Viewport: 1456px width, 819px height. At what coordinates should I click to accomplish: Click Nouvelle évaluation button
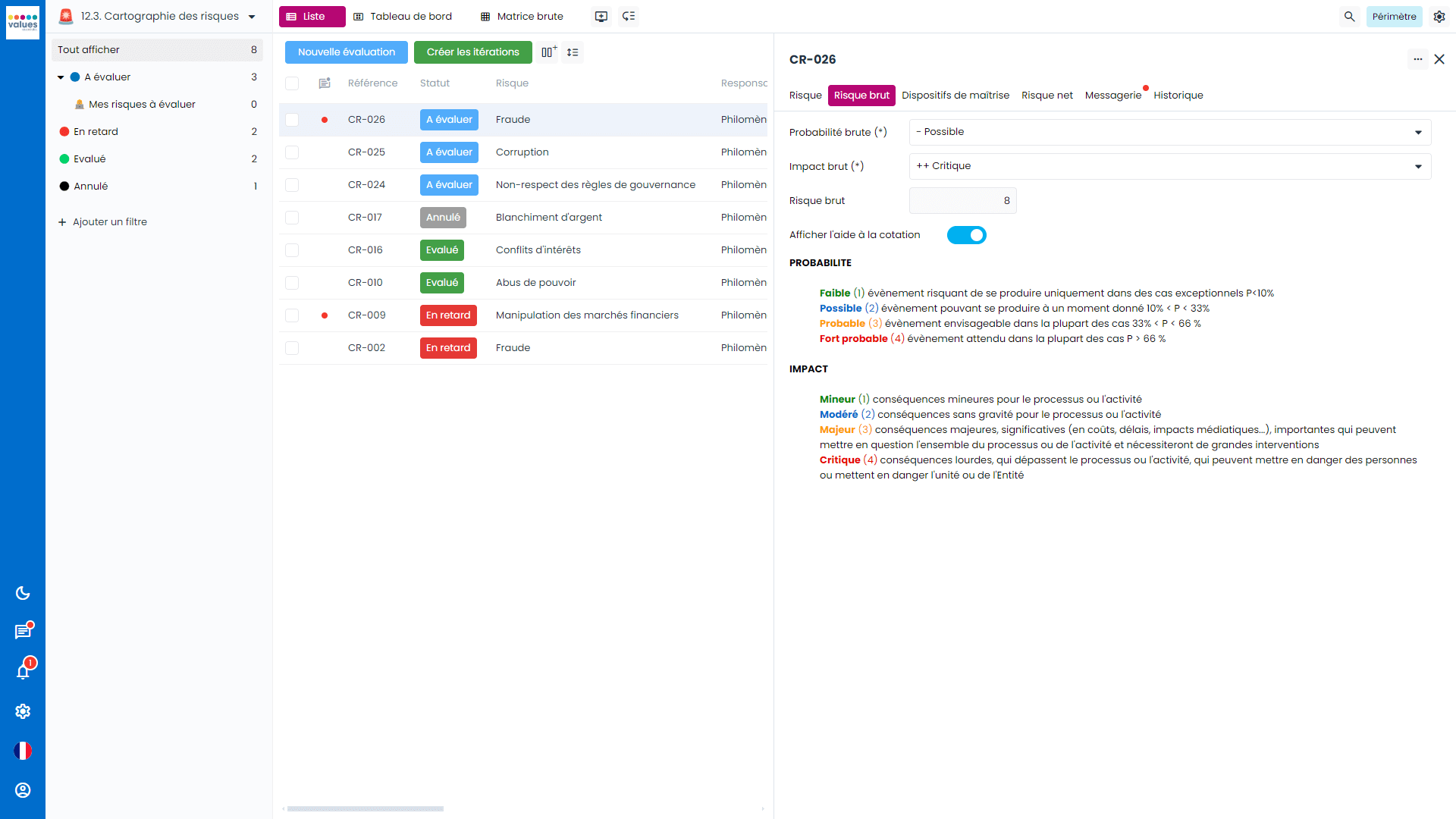coord(345,52)
